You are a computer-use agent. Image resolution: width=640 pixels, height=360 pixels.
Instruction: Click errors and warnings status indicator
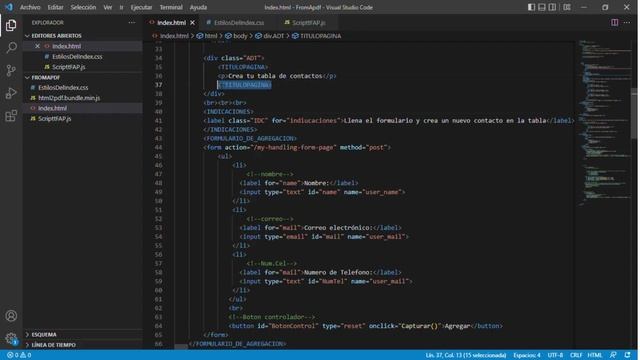[x=19, y=355]
